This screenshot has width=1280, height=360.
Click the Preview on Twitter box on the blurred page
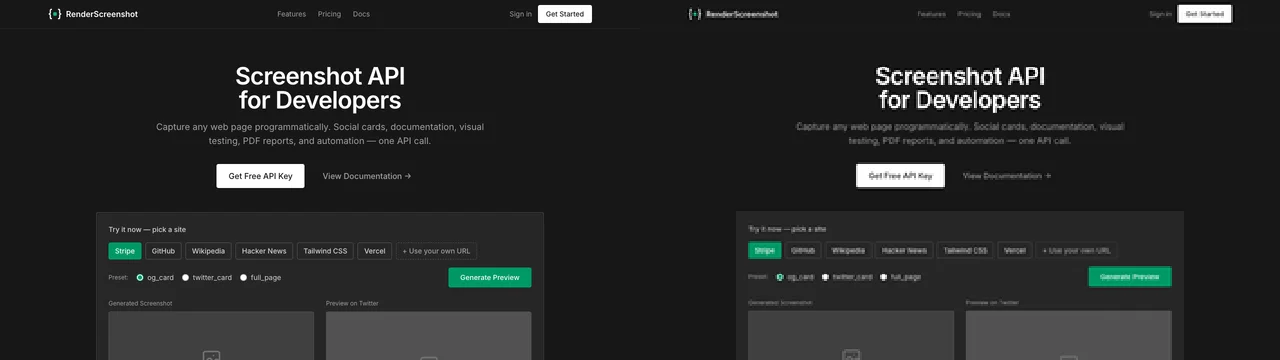1068,336
